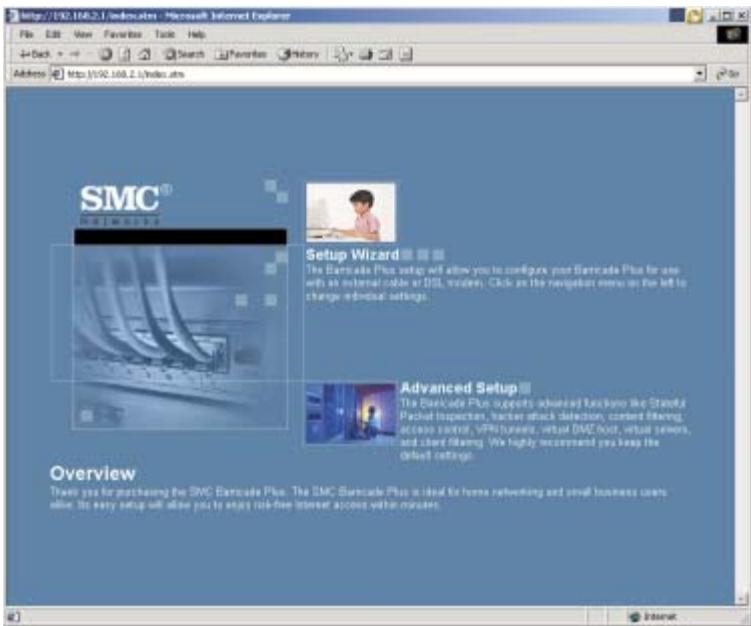Click the Advanced Setup heading link
Viewport: 751px width, 626px height.
tap(458, 387)
